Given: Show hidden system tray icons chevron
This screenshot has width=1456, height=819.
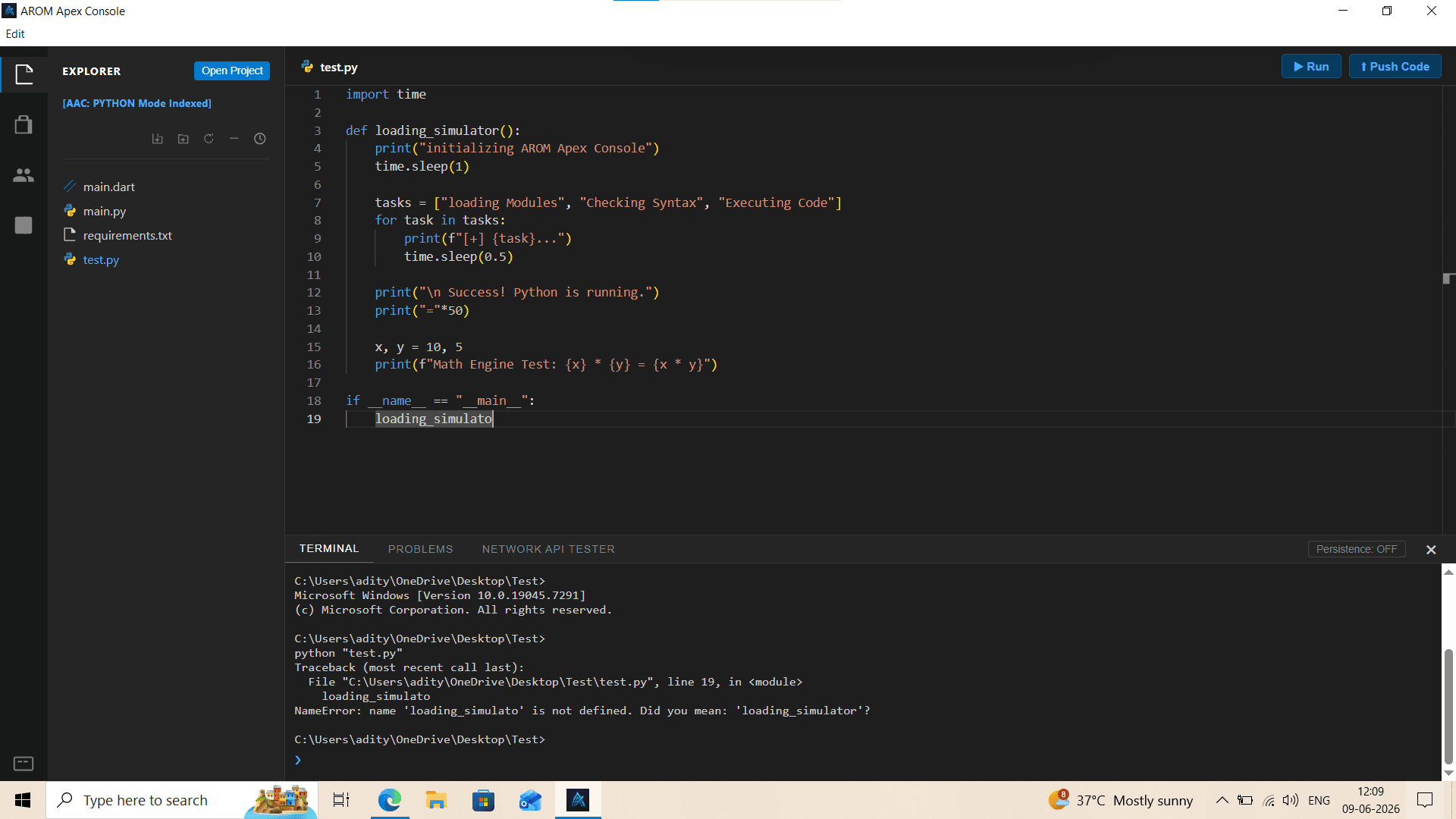Looking at the screenshot, I should [x=1222, y=800].
